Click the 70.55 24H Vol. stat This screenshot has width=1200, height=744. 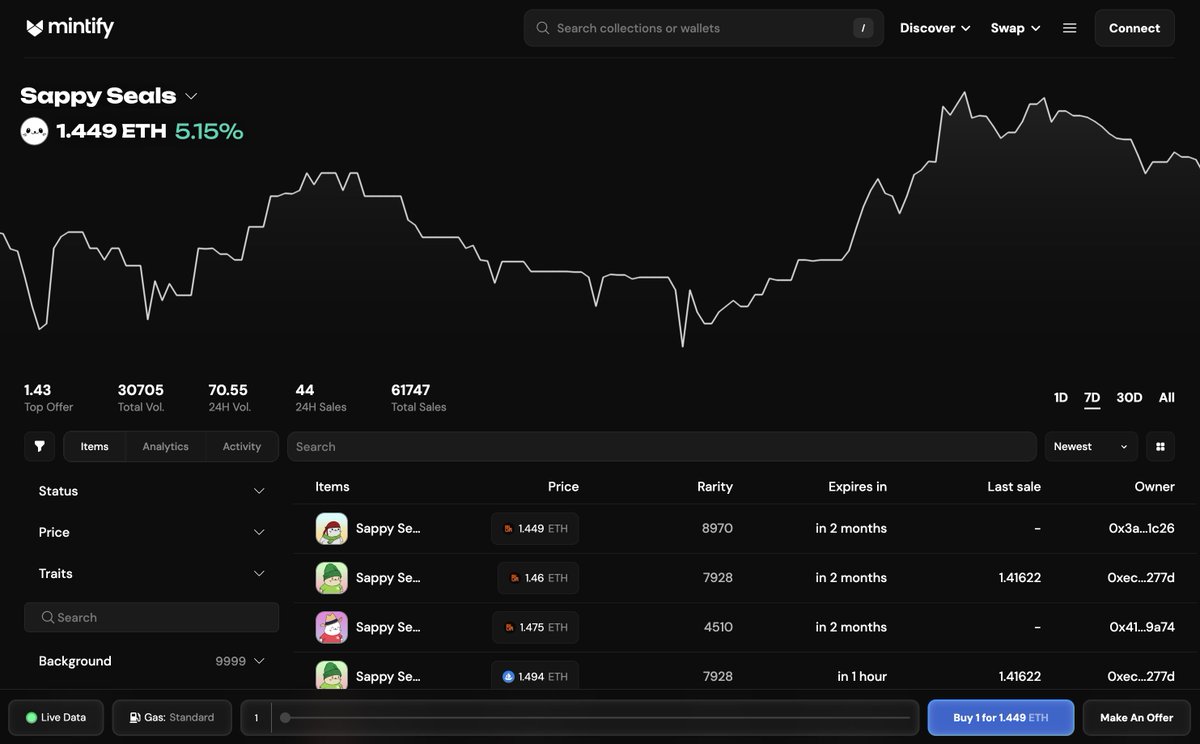click(230, 397)
